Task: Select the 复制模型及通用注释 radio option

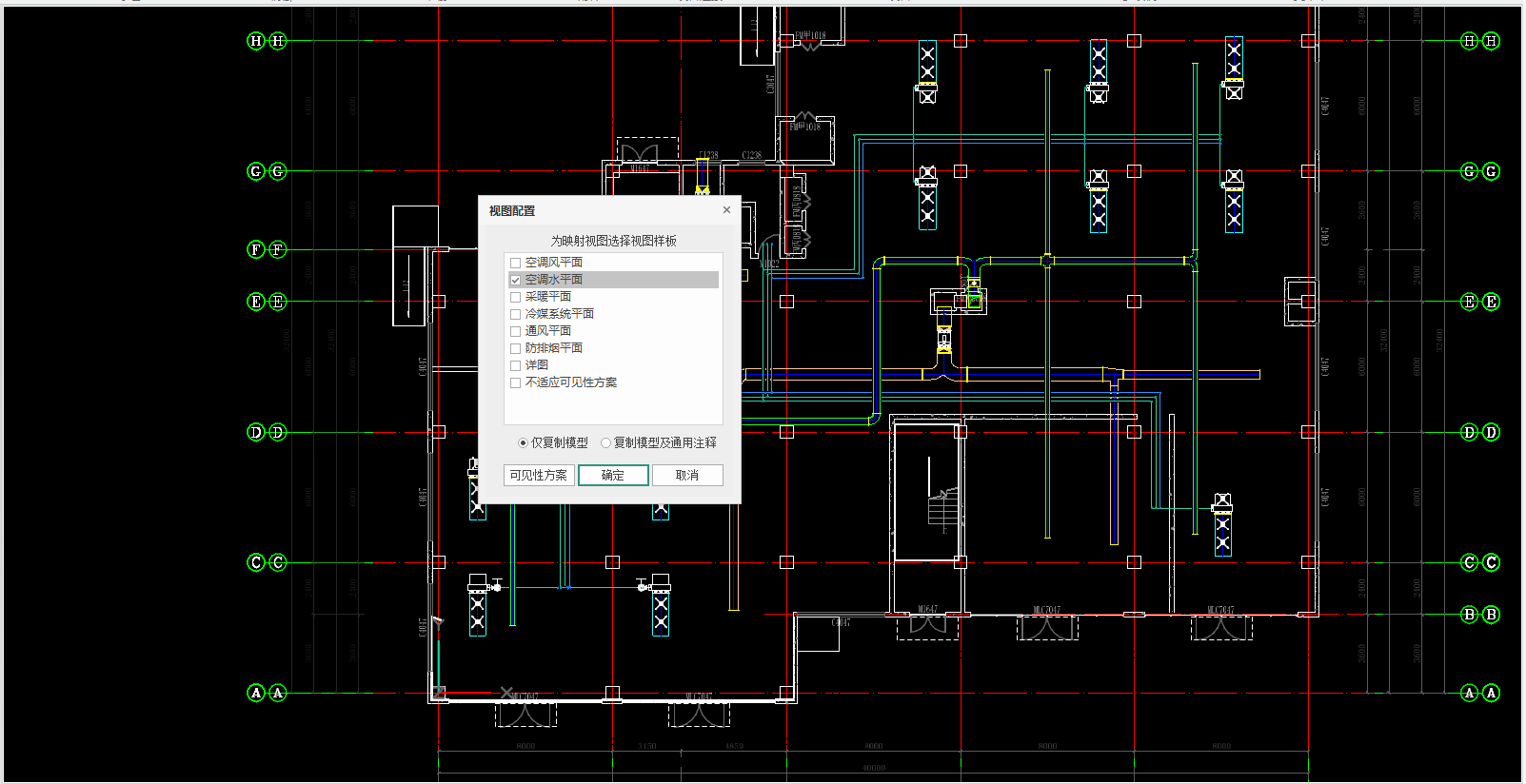Action: point(605,442)
